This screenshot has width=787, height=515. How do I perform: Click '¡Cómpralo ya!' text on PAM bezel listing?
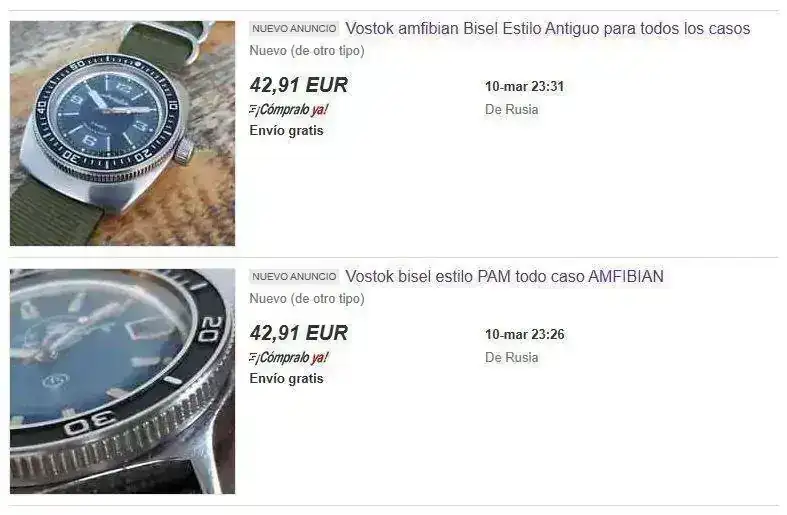[294, 357]
